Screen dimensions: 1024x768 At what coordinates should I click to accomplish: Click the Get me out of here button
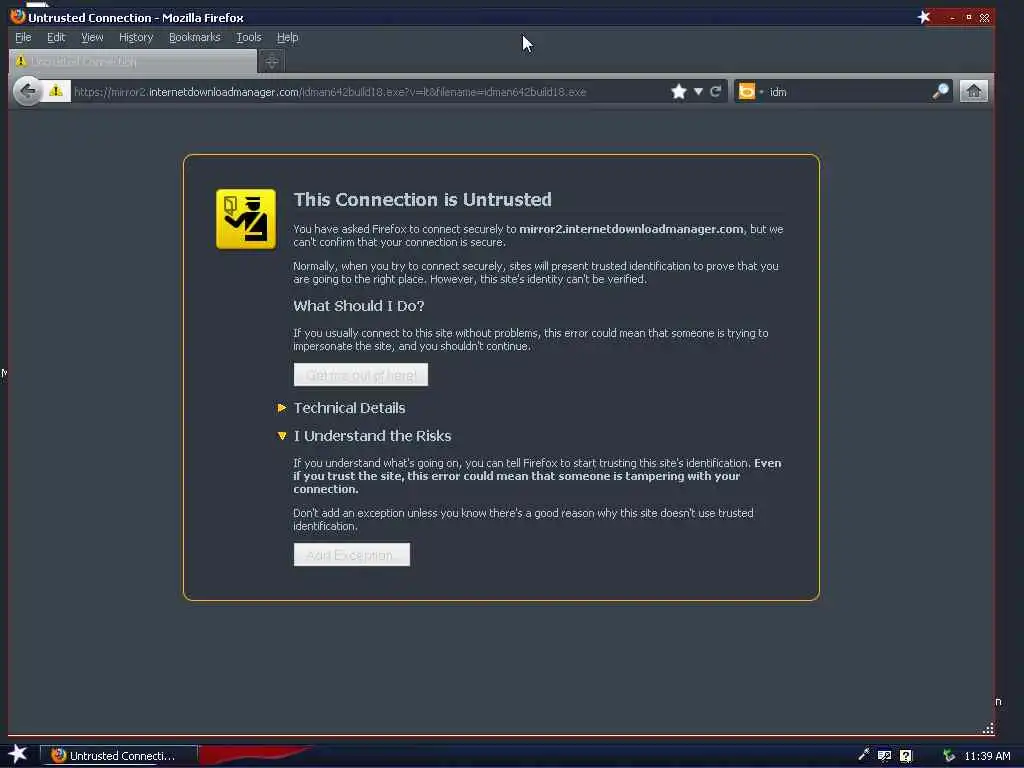pyautogui.click(x=360, y=375)
